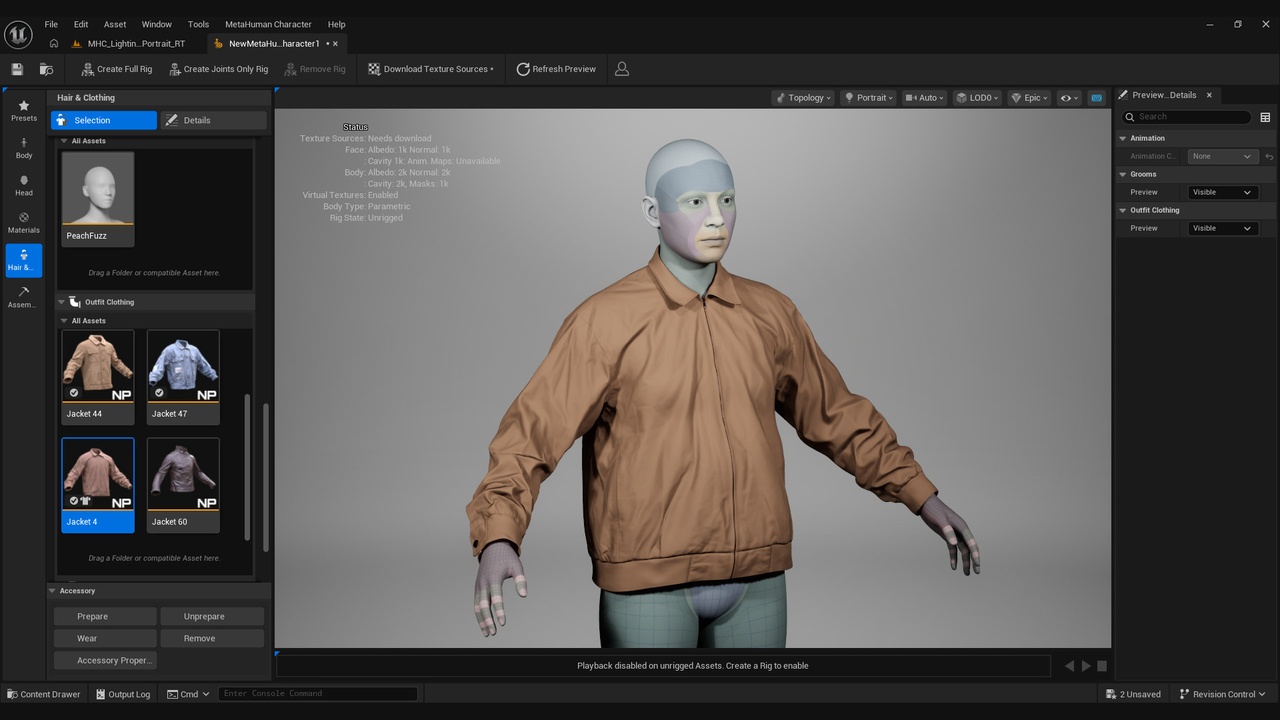Open Body sidebar section
The height and width of the screenshot is (720, 1280).
coord(24,148)
